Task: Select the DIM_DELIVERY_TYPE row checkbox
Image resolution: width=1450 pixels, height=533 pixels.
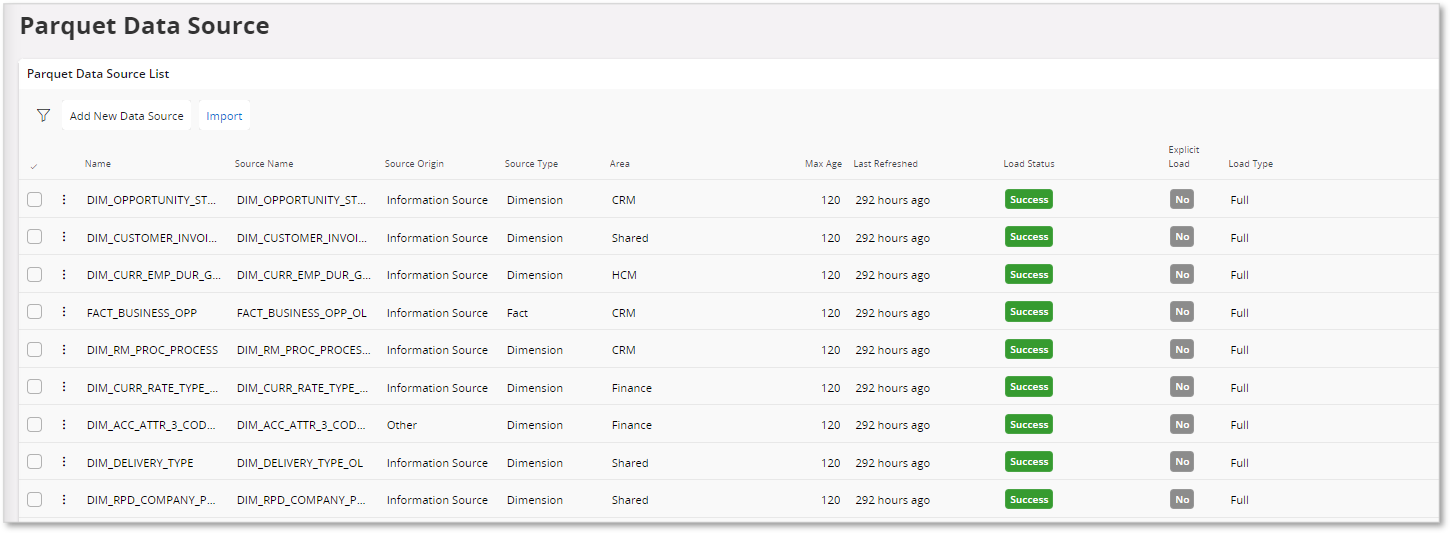Action: (35, 462)
